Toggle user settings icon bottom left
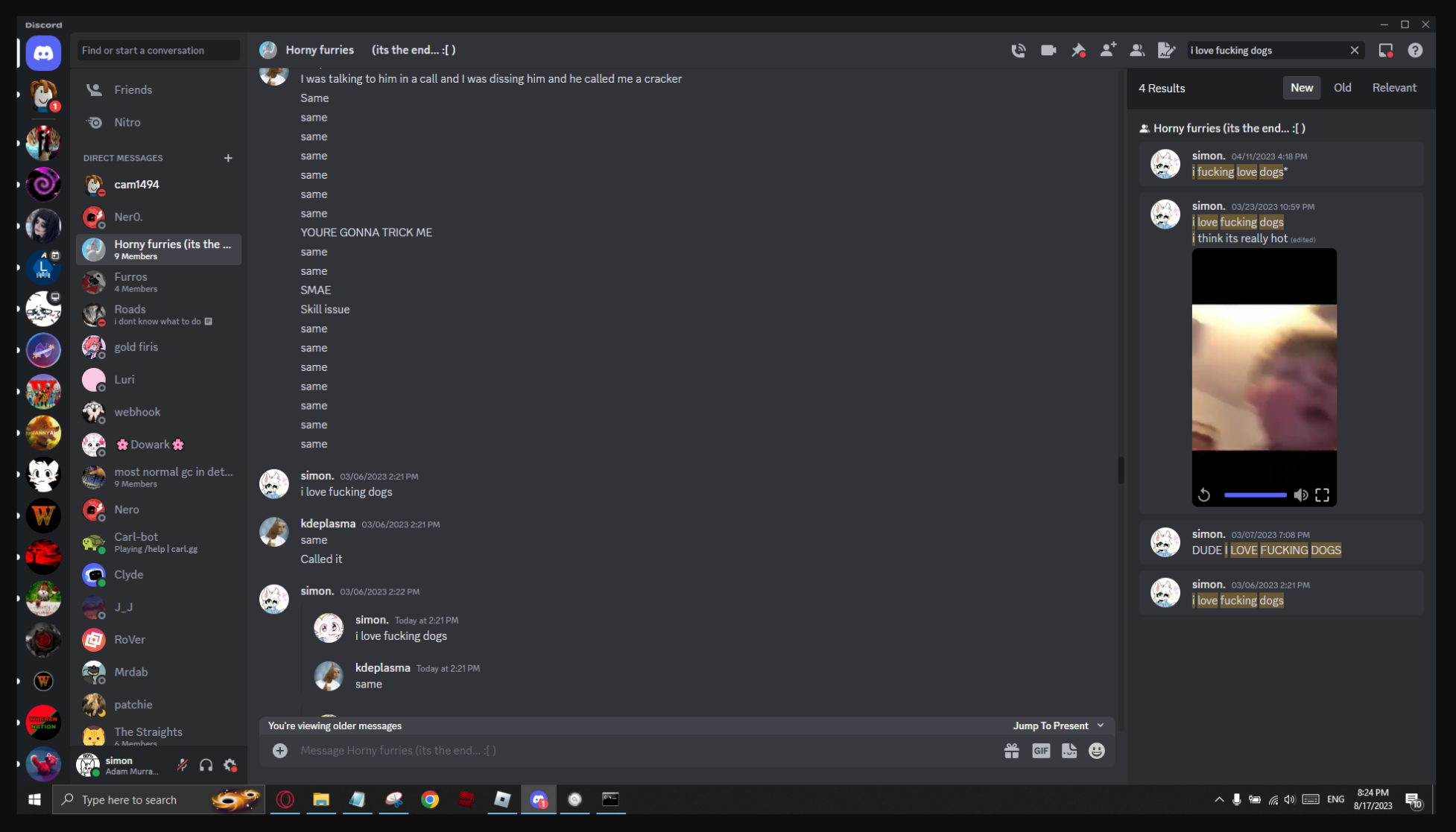The width and height of the screenshot is (1456, 832). [x=230, y=765]
